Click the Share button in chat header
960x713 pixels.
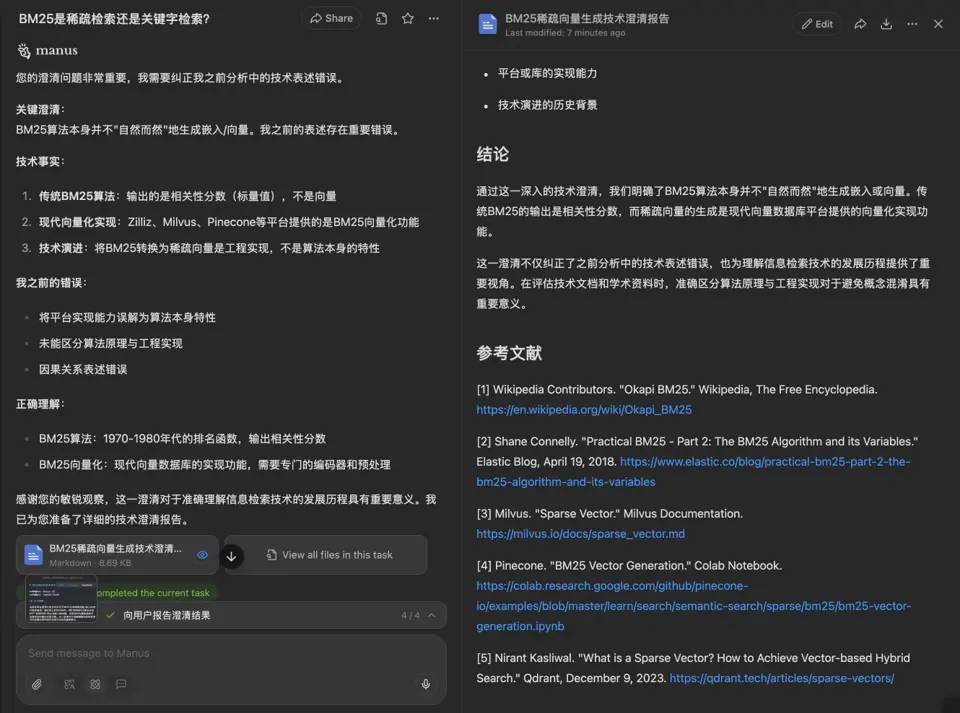[x=331, y=18]
